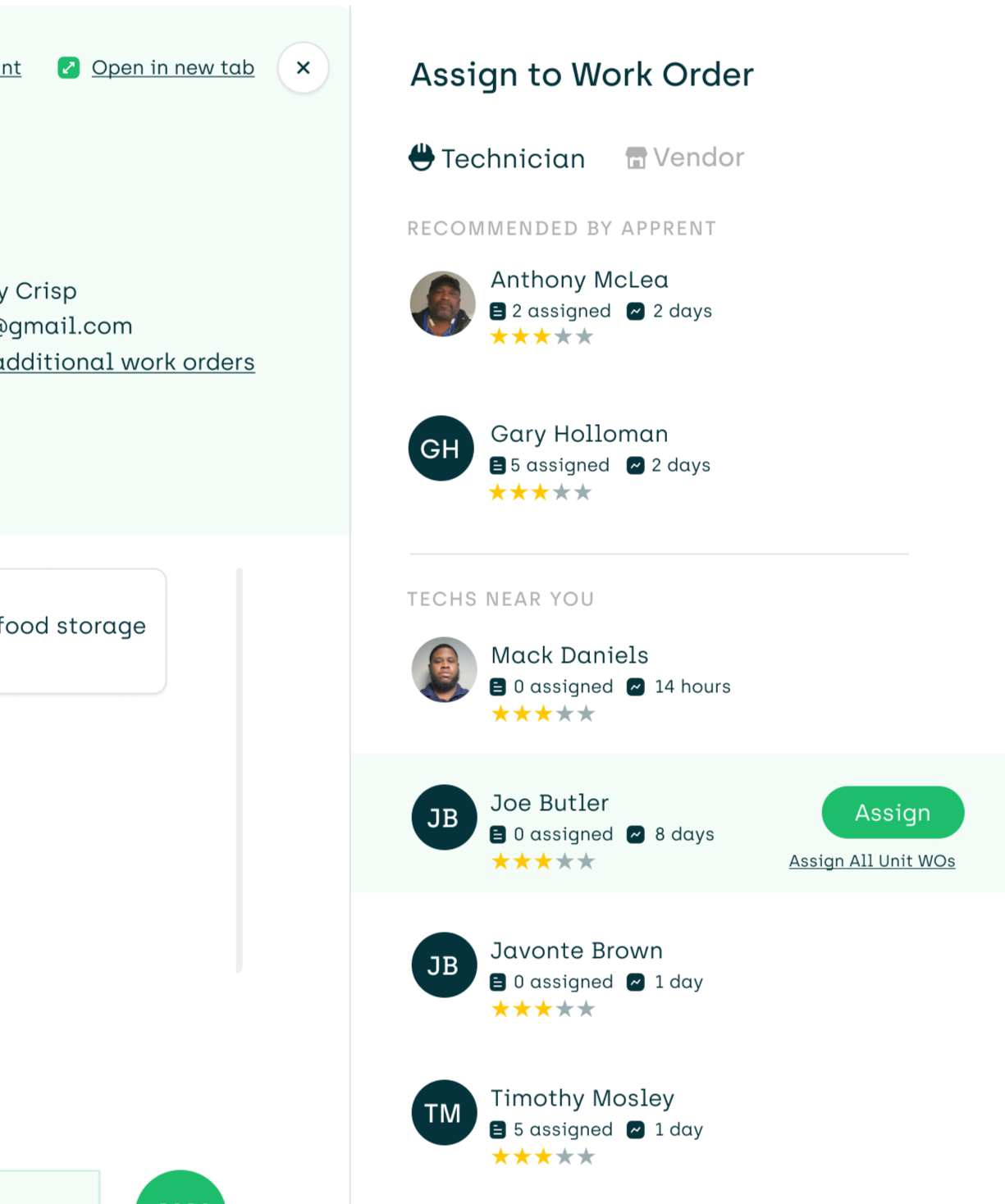Image resolution: width=1005 pixels, height=1204 pixels.
Task: Click Mack Daniels' assigned work orders icon
Action: [x=499, y=686]
